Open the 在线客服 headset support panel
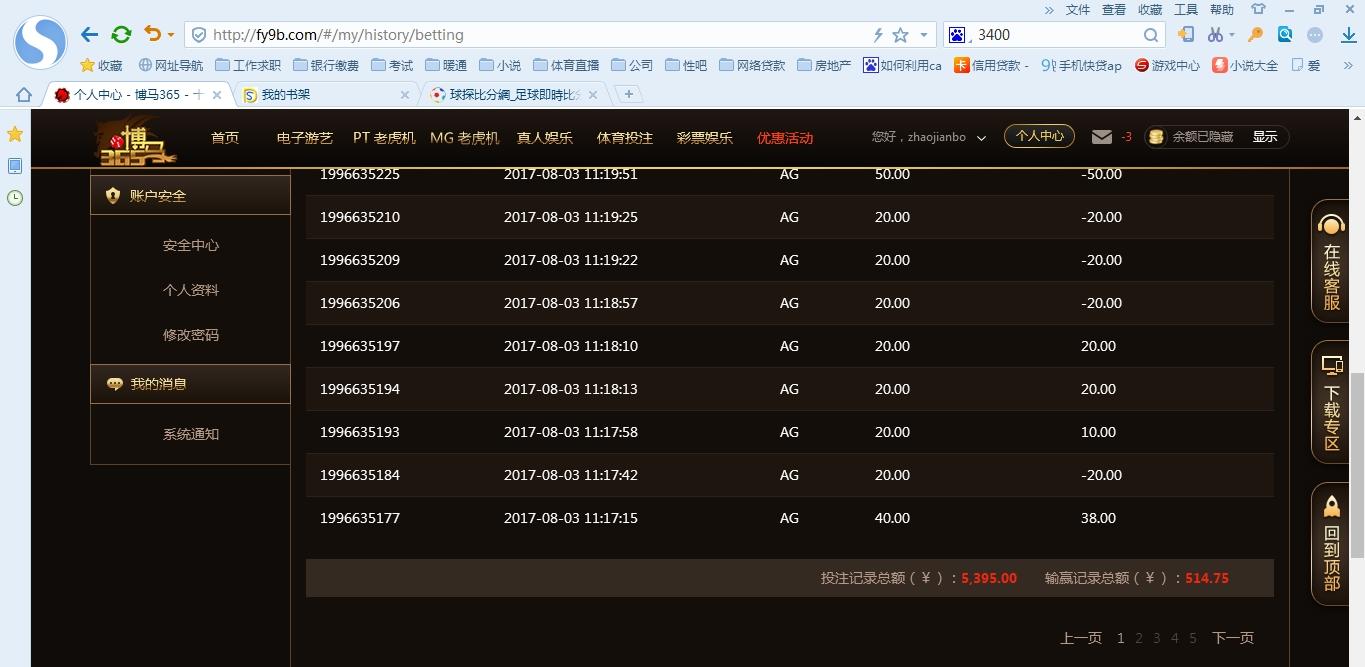The height and width of the screenshot is (667, 1365). pyautogui.click(x=1331, y=262)
